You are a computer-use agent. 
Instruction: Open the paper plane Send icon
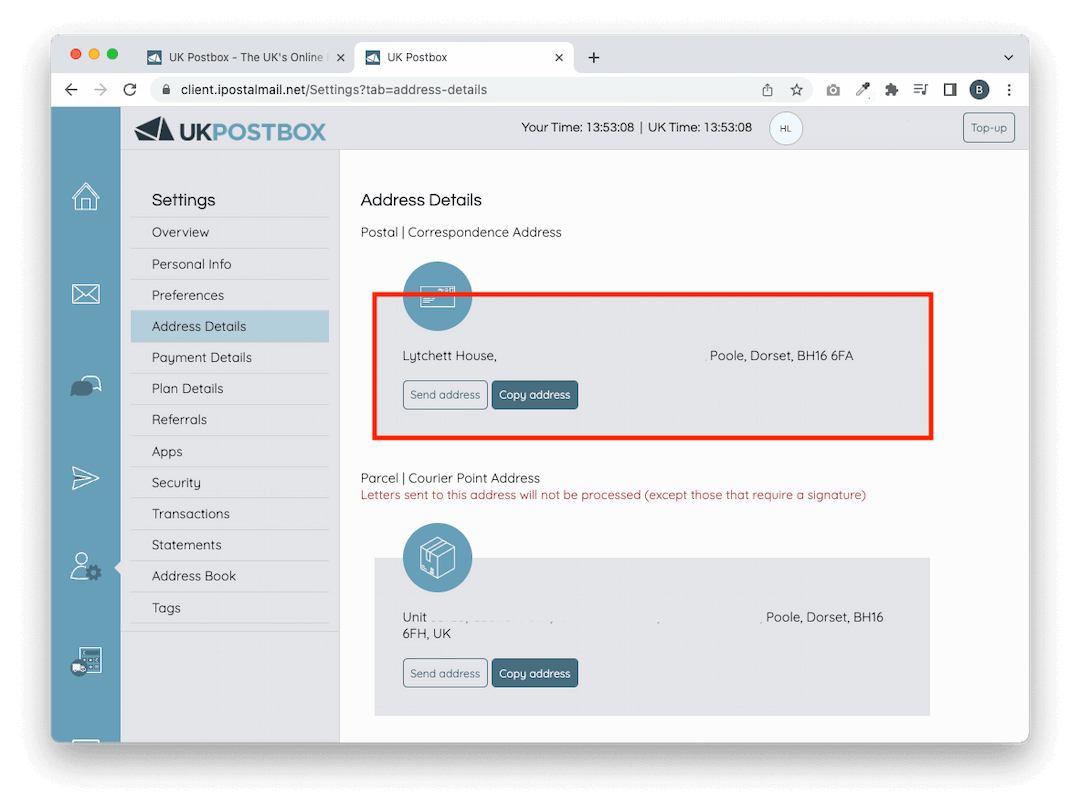[x=85, y=478]
